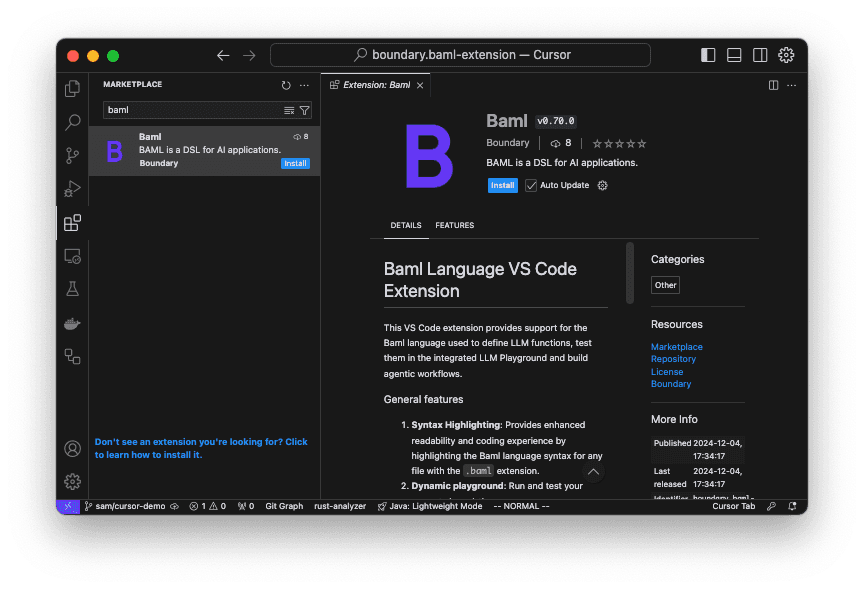Image resolution: width=864 pixels, height=589 pixels.
Task: Open editor more actions ellipsis menu
Action: click(792, 85)
